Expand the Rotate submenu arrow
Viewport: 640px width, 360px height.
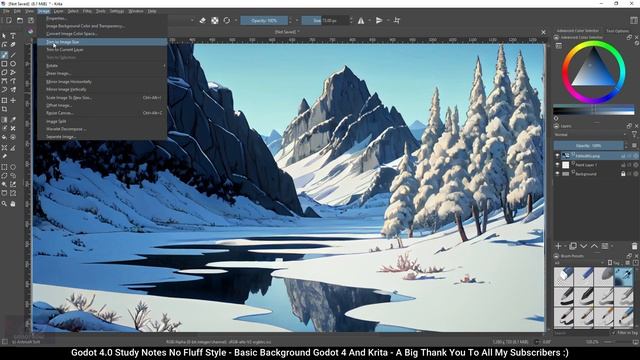(x=164, y=65)
